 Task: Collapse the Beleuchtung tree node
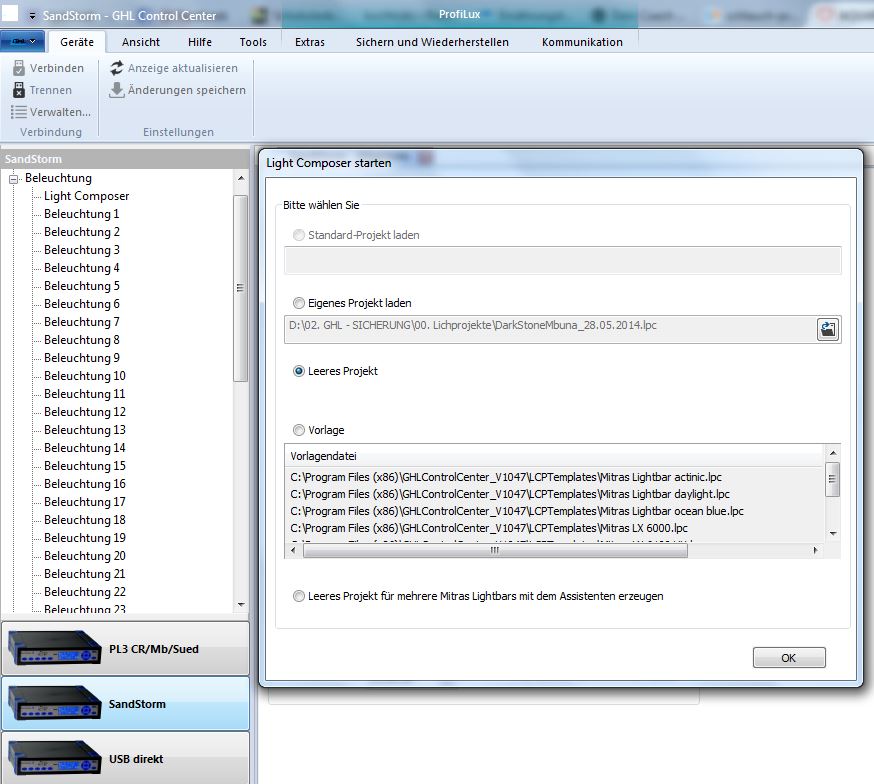tap(15, 179)
